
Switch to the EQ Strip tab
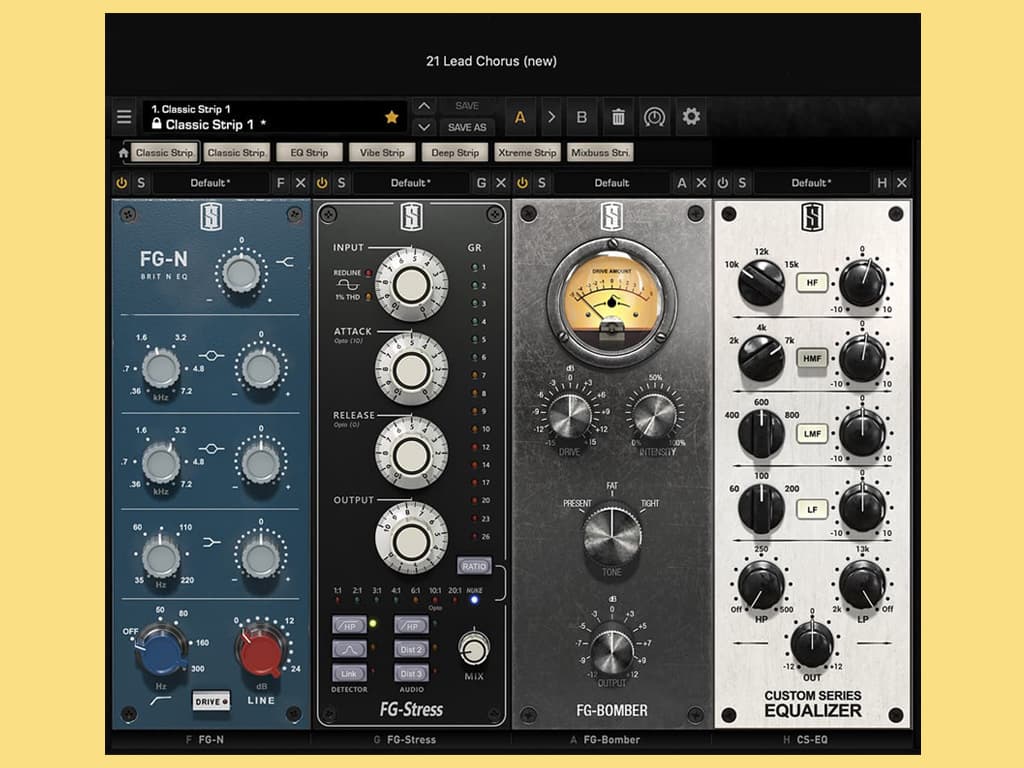tap(309, 153)
